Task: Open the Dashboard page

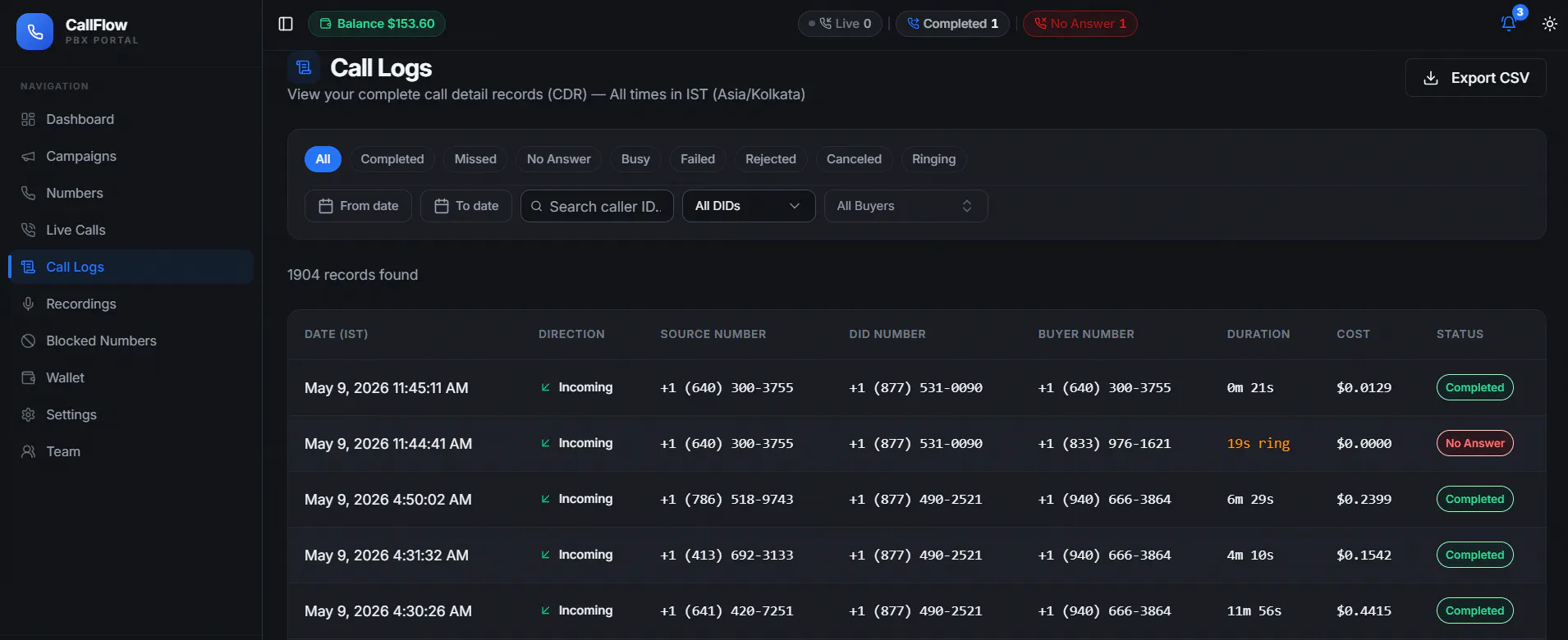Action: pos(131,119)
